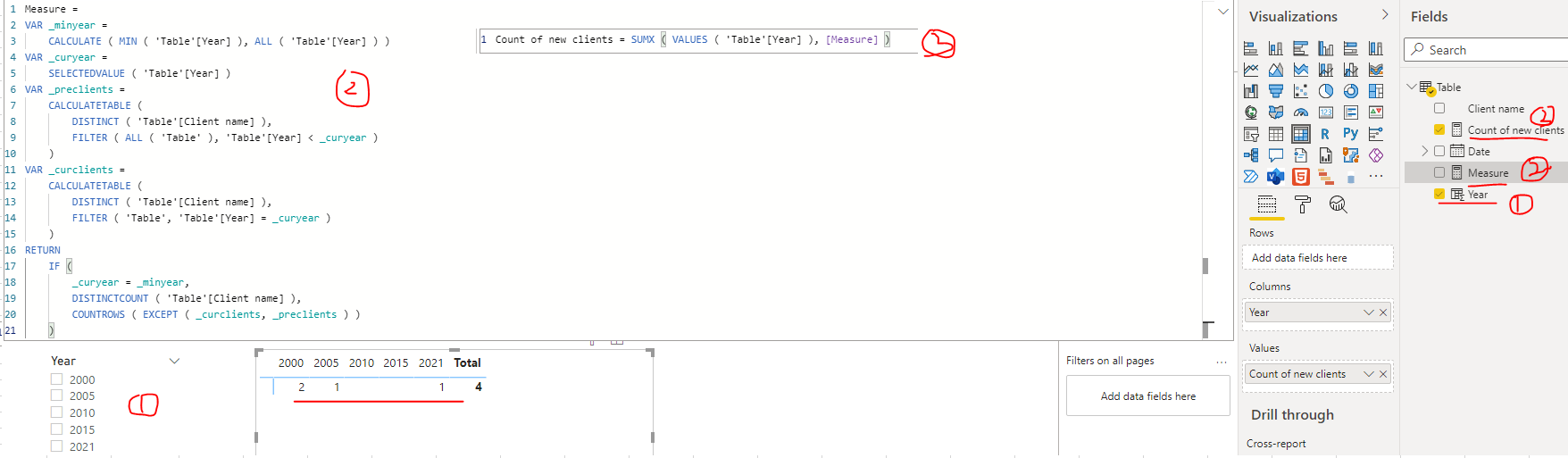Insert a waterfall chart visual
1568x458 pixels.
tap(1251, 91)
